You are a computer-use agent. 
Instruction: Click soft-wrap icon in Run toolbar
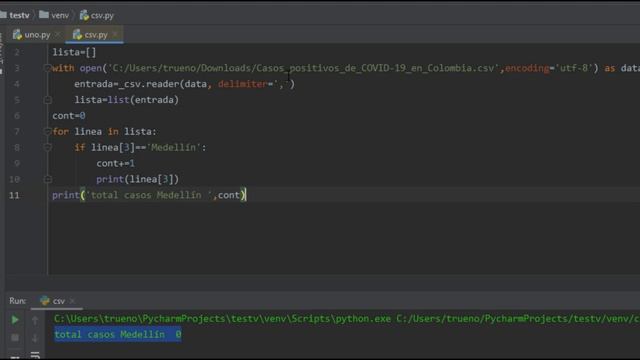35,354
